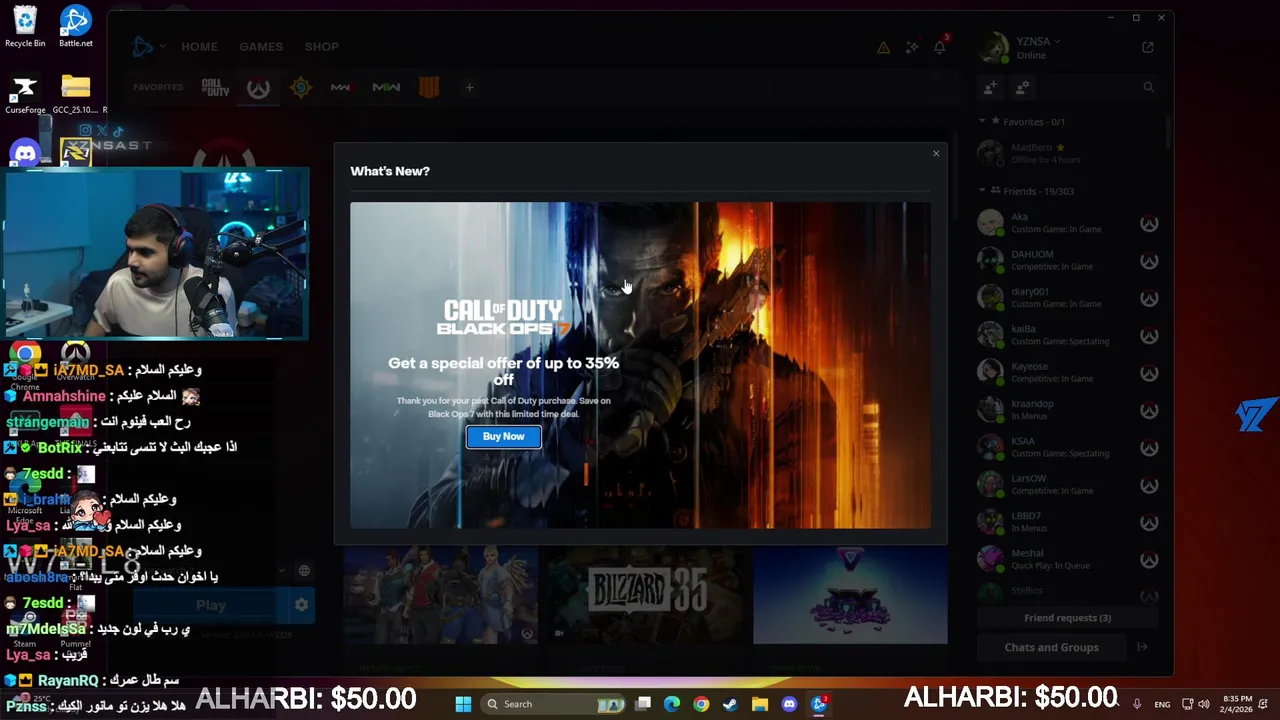Click the Play button behind dialog
Image resolution: width=1280 pixels, height=720 pixels.
tap(210, 605)
